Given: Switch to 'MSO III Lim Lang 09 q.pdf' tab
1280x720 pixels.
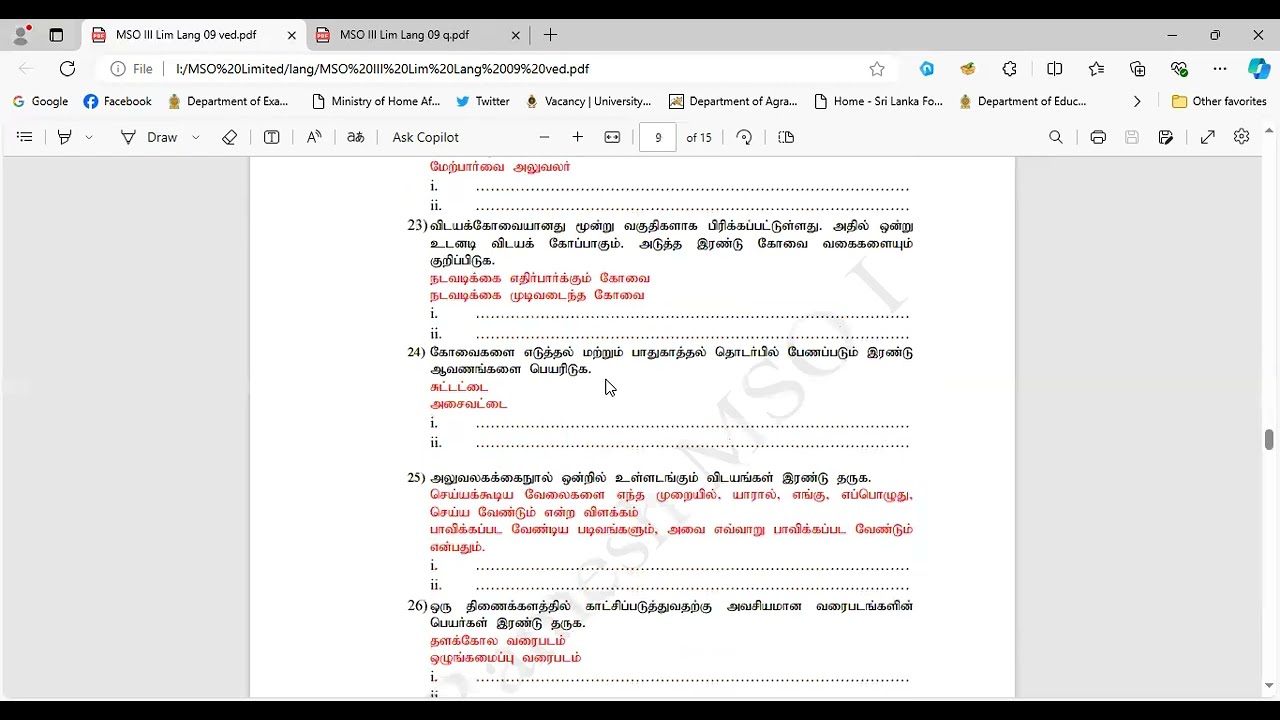Looking at the screenshot, I should (404, 35).
